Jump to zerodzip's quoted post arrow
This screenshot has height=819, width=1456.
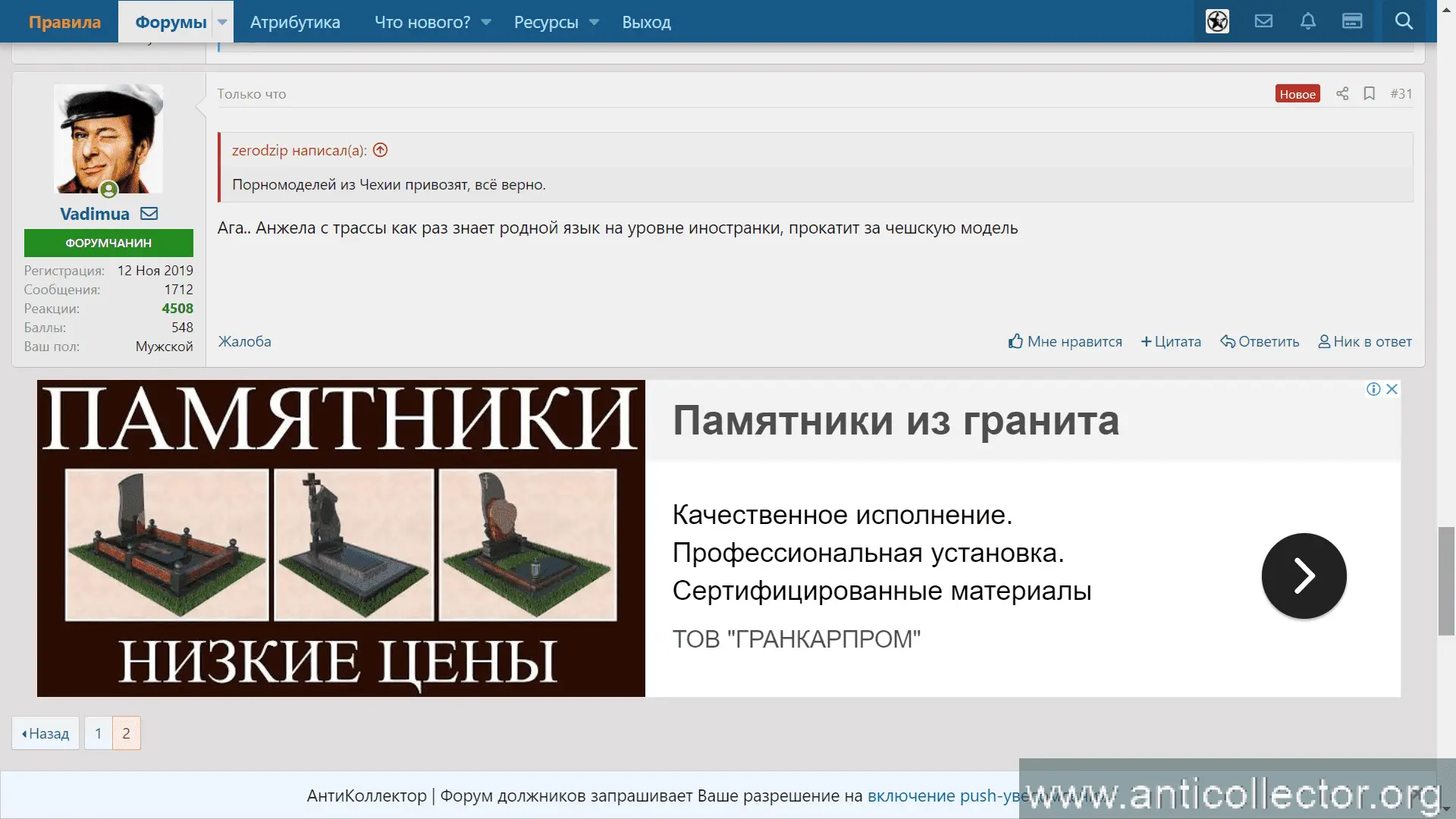pos(381,150)
